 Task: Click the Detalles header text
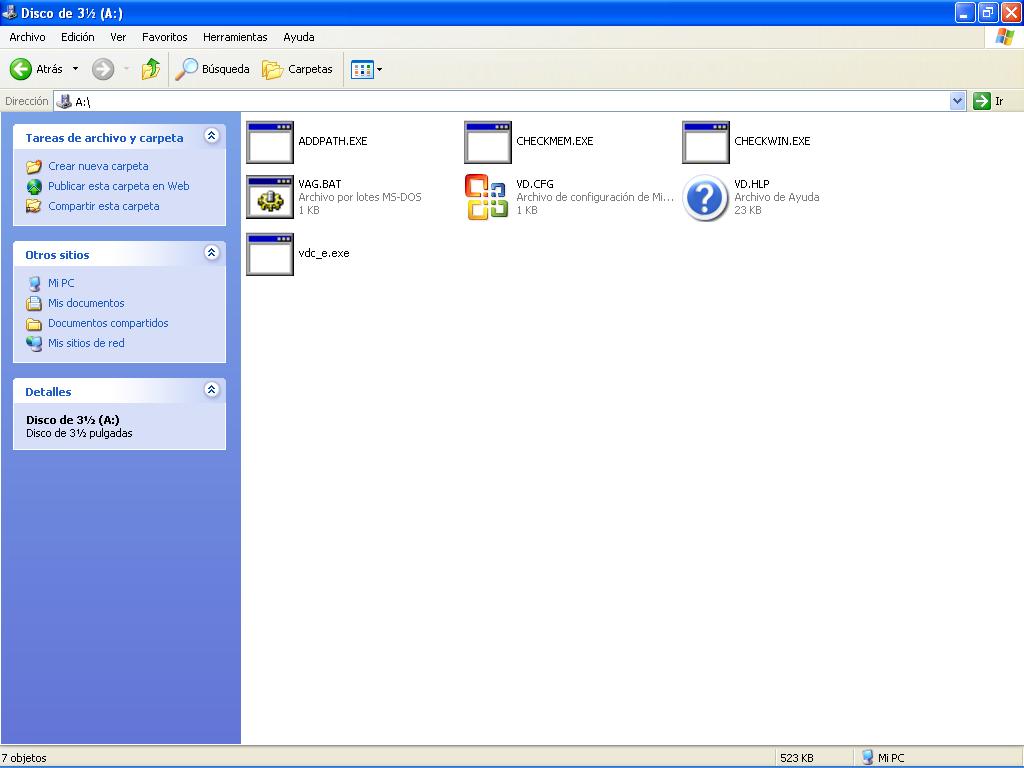pos(48,392)
